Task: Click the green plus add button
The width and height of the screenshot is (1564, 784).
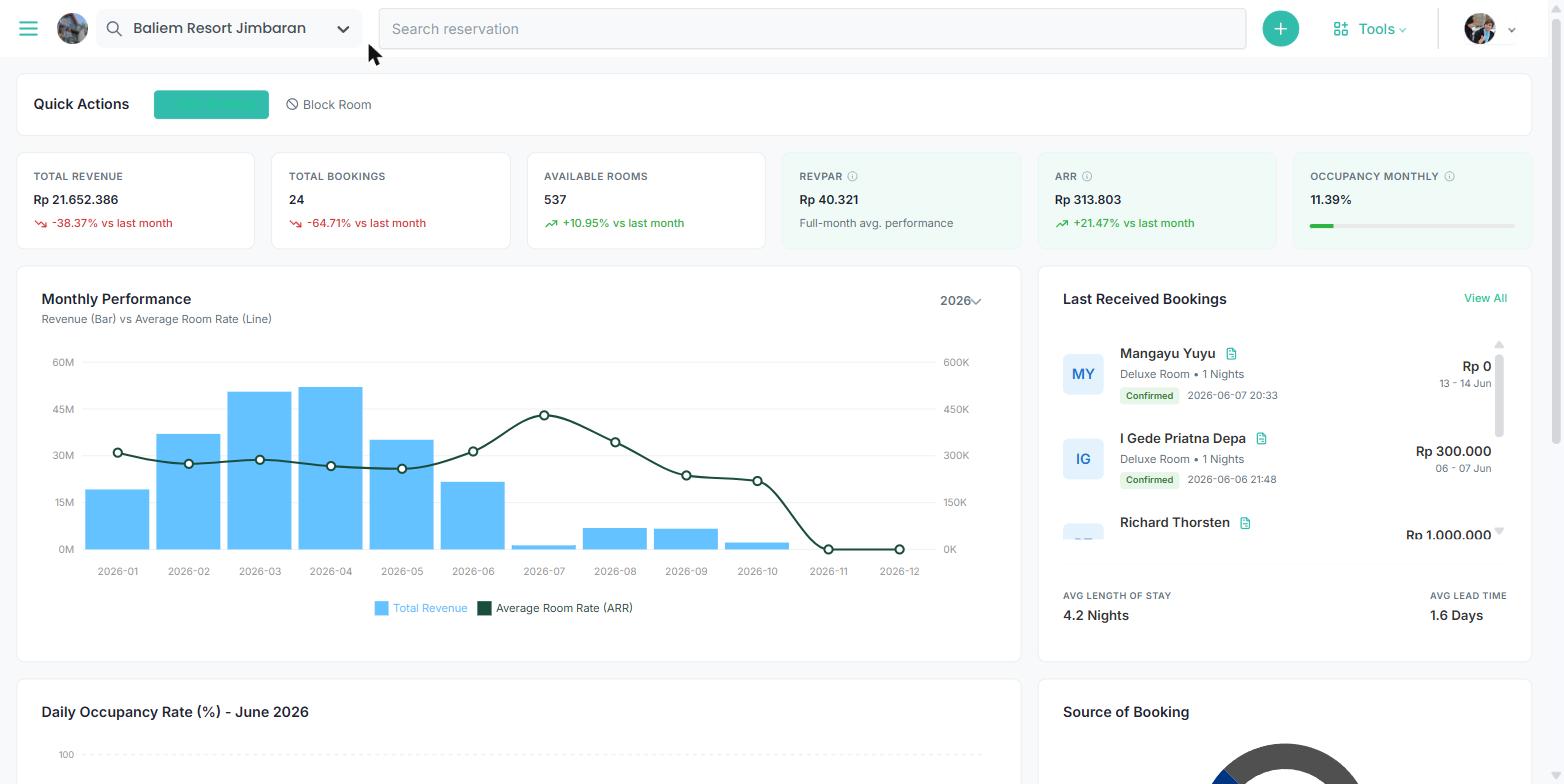Action: pos(1280,29)
